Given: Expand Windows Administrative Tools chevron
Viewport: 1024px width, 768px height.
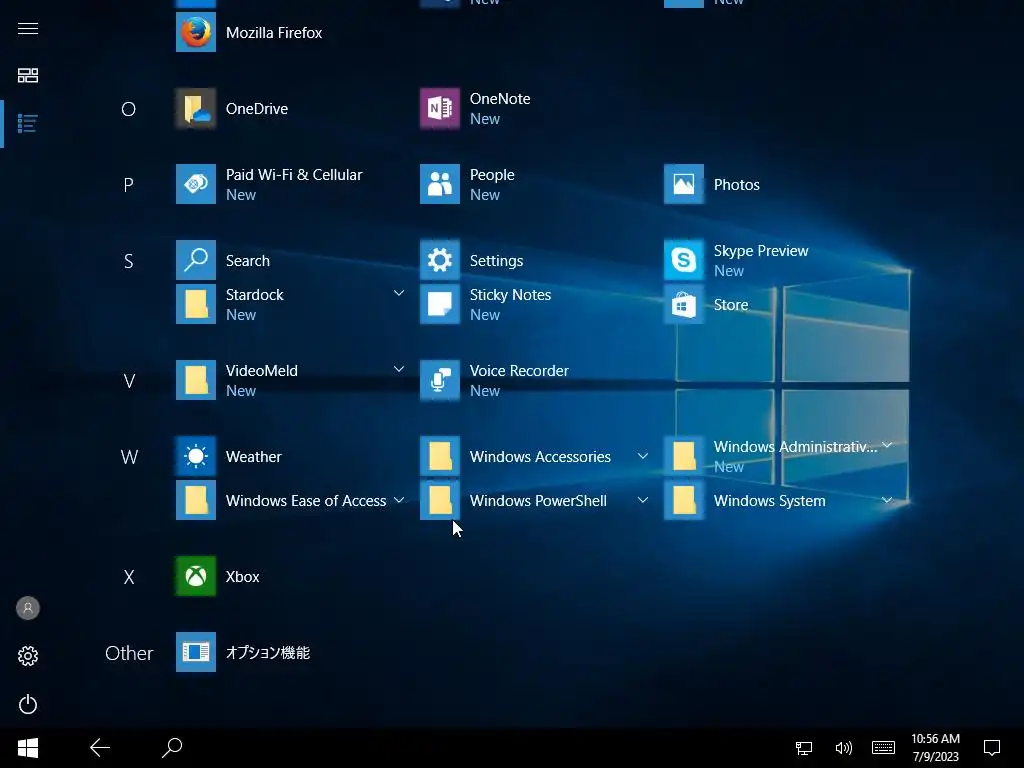Looking at the screenshot, I should pyautogui.click(x=887, y=445).
